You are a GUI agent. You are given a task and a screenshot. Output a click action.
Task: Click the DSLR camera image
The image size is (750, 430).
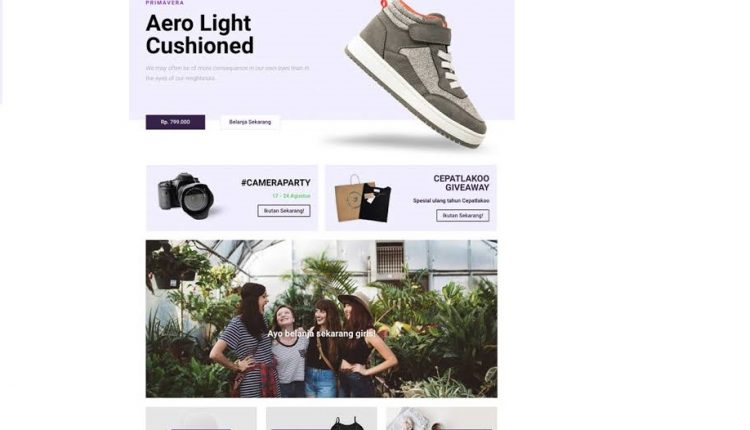[187, 196]
